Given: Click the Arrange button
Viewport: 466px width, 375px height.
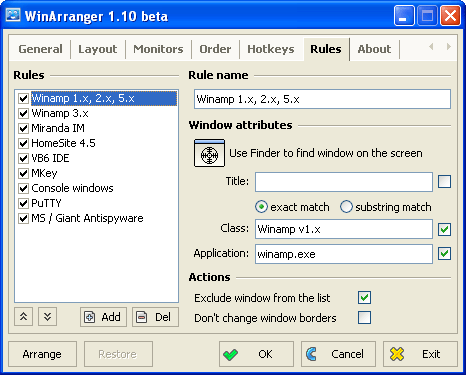Looking at the screenshot, I should tap(42, 354).
